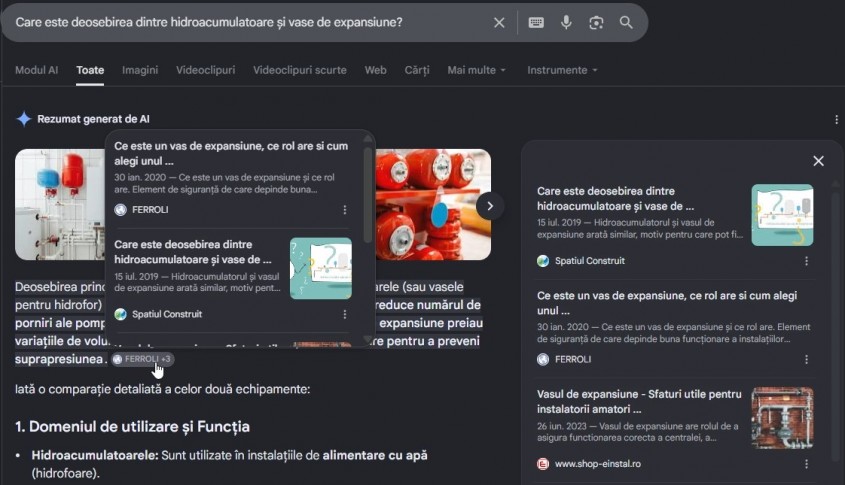Click the AI overview sparkle icon

[x=24, y=119]
